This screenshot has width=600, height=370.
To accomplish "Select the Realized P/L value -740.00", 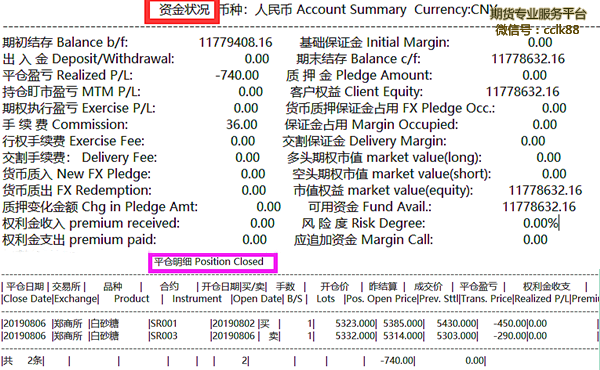I will pos(237,75).
